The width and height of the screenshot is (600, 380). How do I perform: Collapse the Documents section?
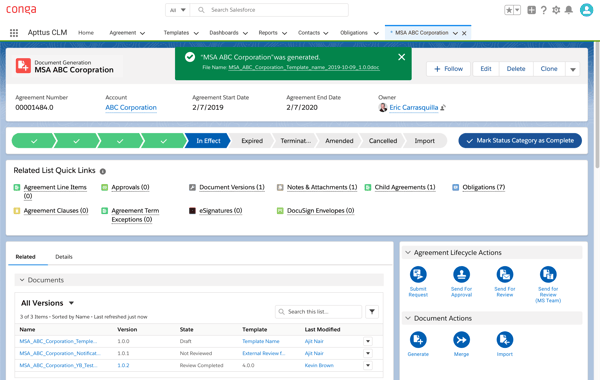22,280
